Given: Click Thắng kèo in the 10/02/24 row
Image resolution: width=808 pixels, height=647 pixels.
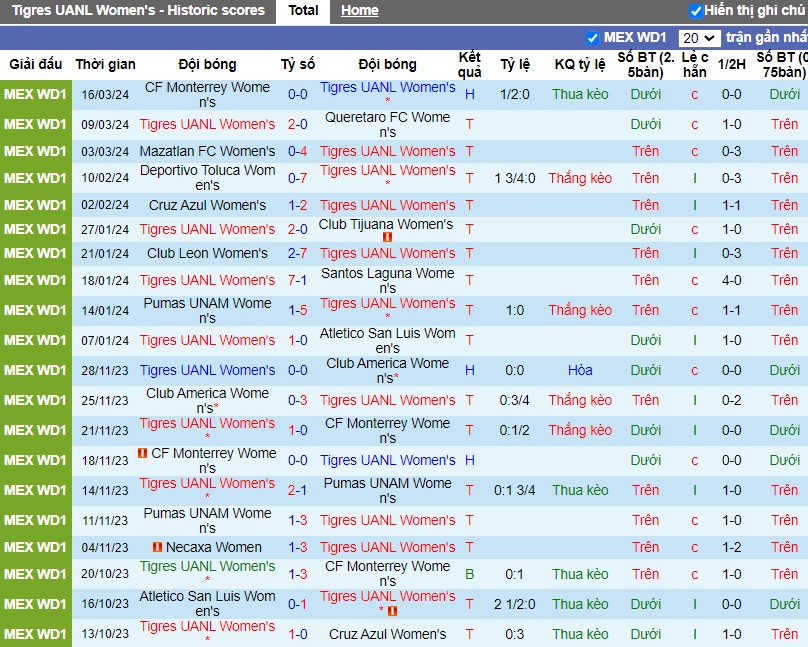Looking at the screenshot, I should point(580,178).
